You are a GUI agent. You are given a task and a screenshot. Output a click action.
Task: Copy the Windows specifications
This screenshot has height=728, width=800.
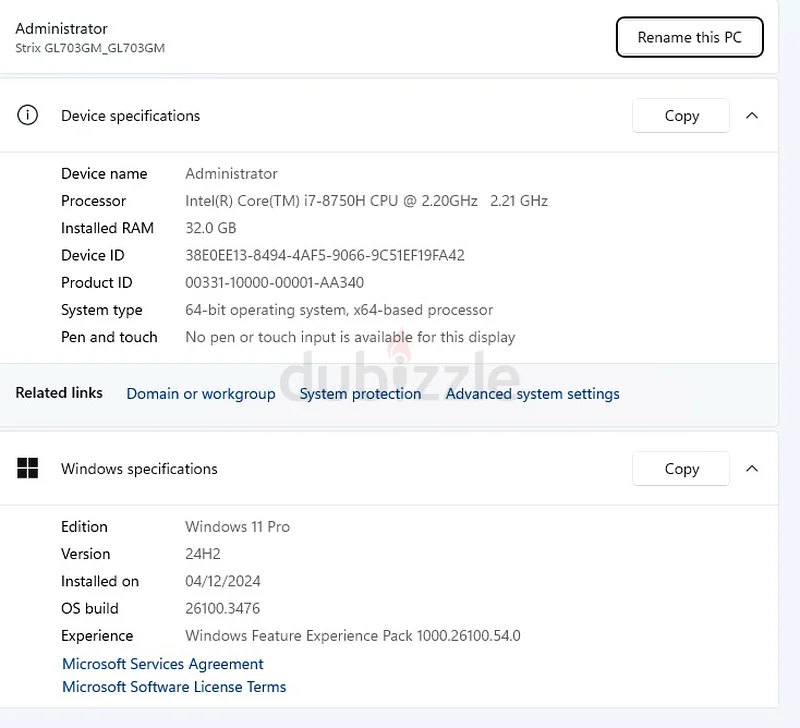coord(681,469)
